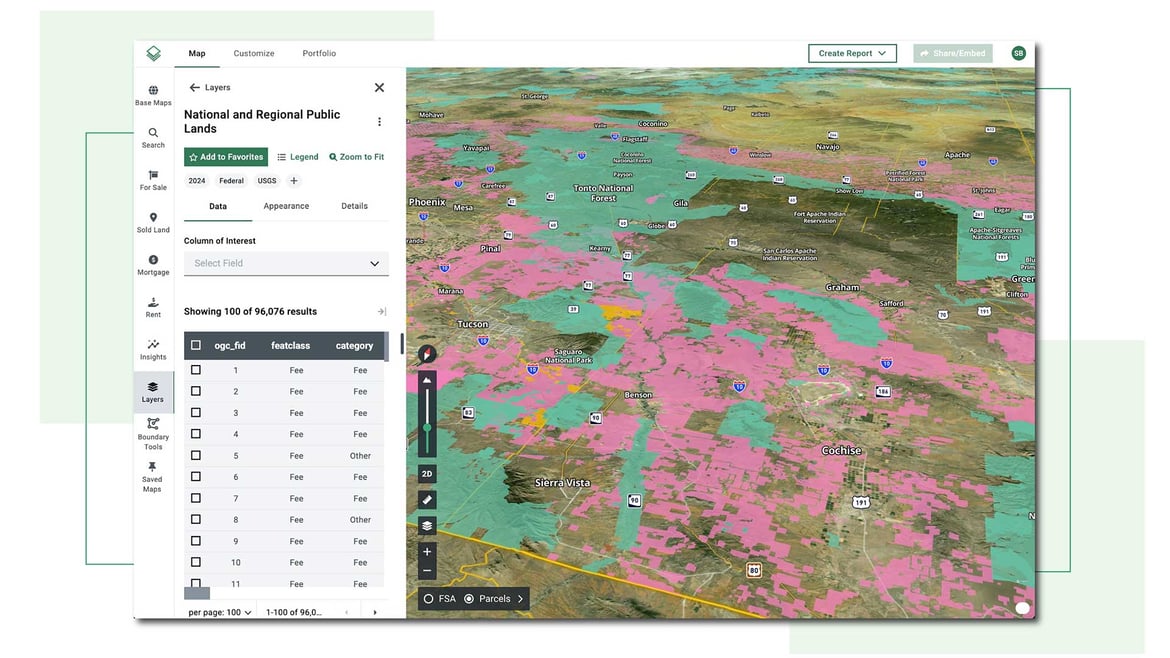The height and width of the screenshot is (658, 1170).
Task: Open the Sold Land panel
Action: [x=152, y=222]
